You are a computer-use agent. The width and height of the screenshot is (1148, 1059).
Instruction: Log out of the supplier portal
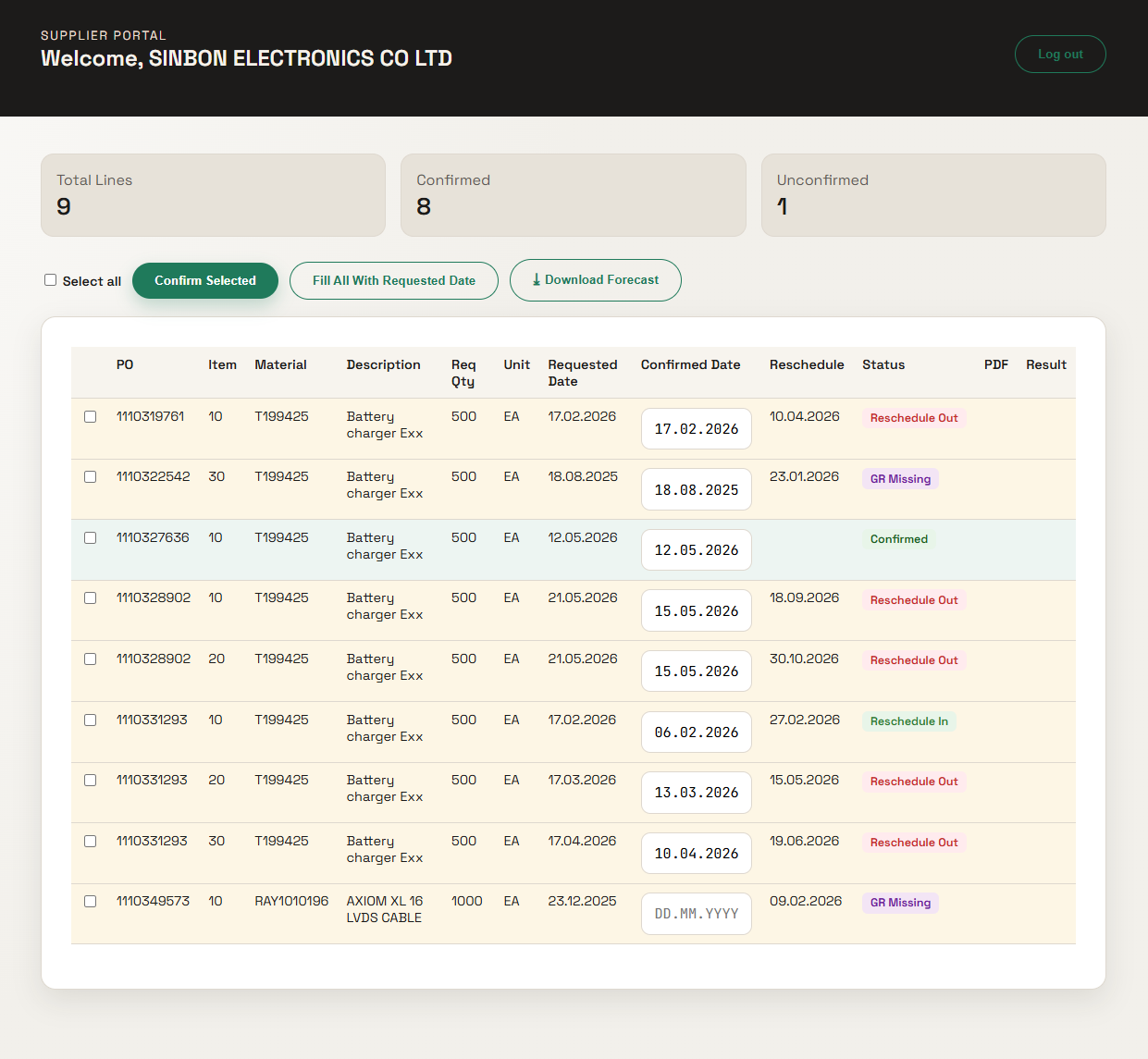pos(1060,54)
